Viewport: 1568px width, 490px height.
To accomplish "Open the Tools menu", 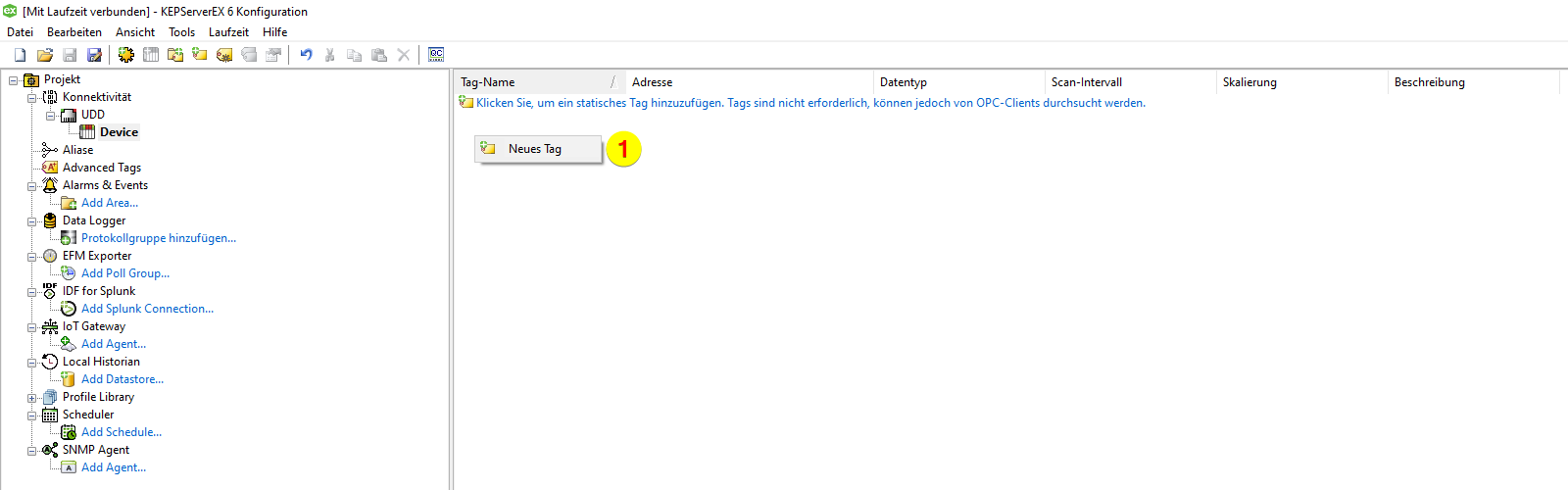I will (x=182, y=32).
